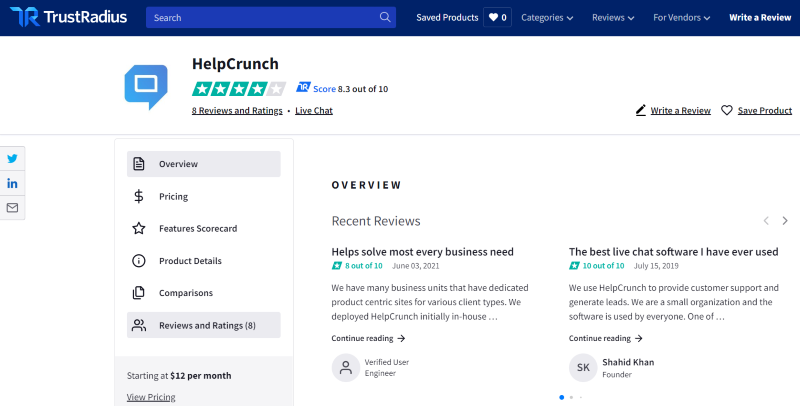Share on Twitter

[x=12, y=159]
